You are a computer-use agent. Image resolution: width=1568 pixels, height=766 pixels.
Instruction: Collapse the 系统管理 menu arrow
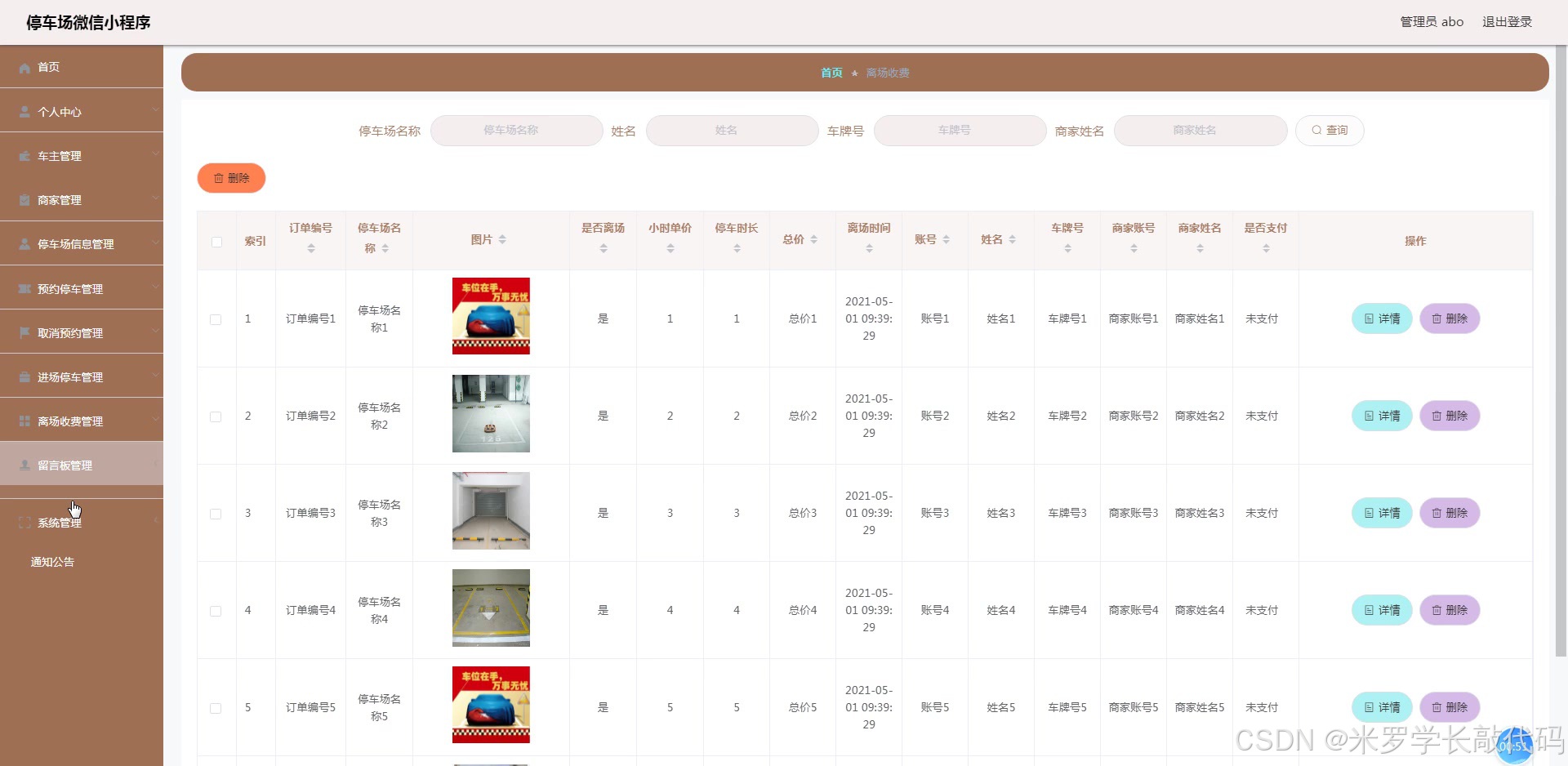(x=154, y=521)
